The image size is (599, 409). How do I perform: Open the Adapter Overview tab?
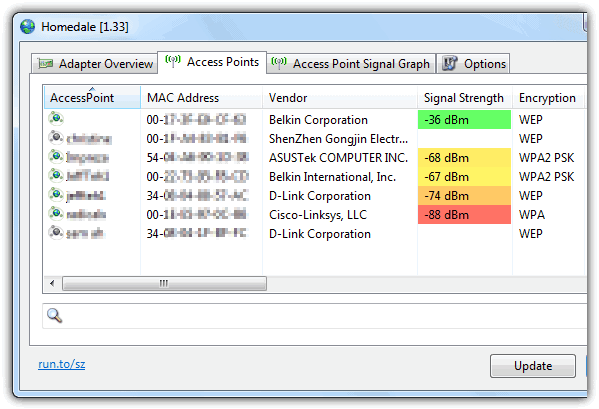[94, 63]
